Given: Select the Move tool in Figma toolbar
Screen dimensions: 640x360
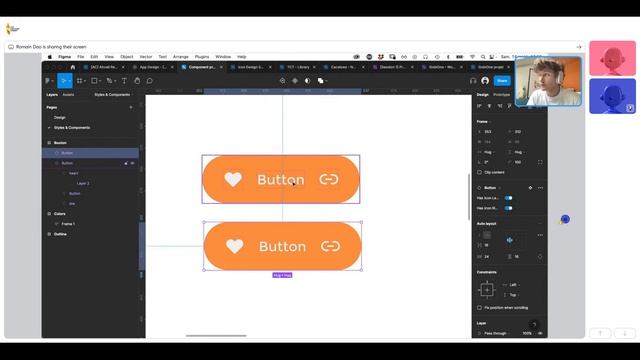Looking at the screenshot, I should click(63, 81).
